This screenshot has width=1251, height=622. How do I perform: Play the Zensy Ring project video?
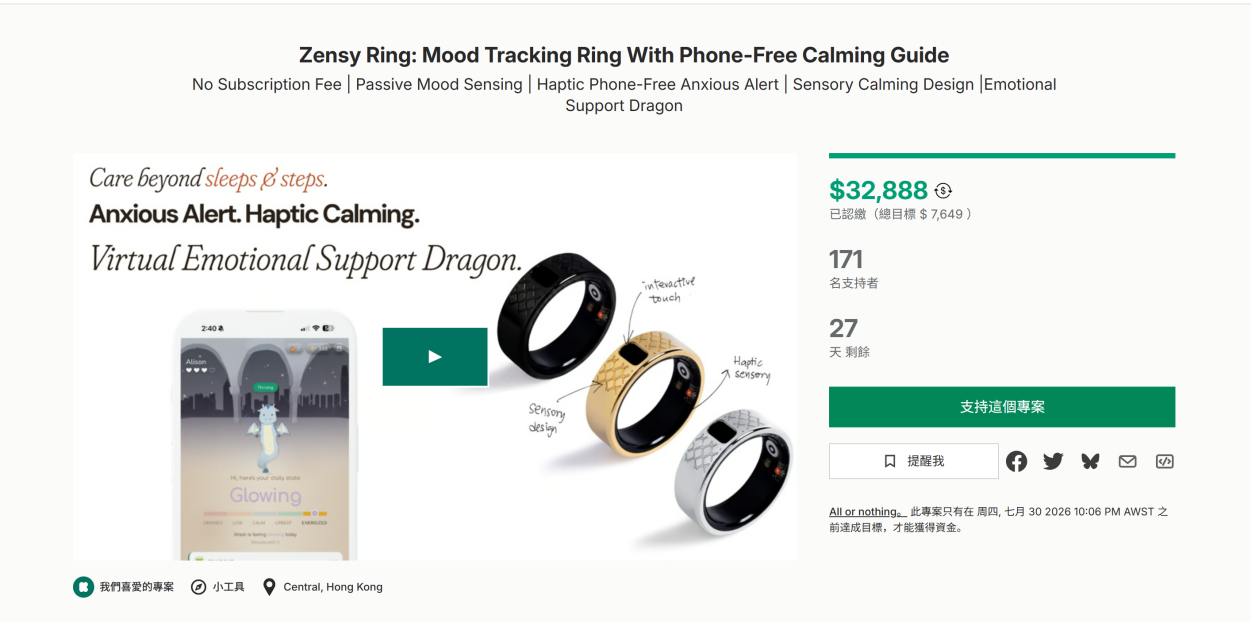click(435, 357)
